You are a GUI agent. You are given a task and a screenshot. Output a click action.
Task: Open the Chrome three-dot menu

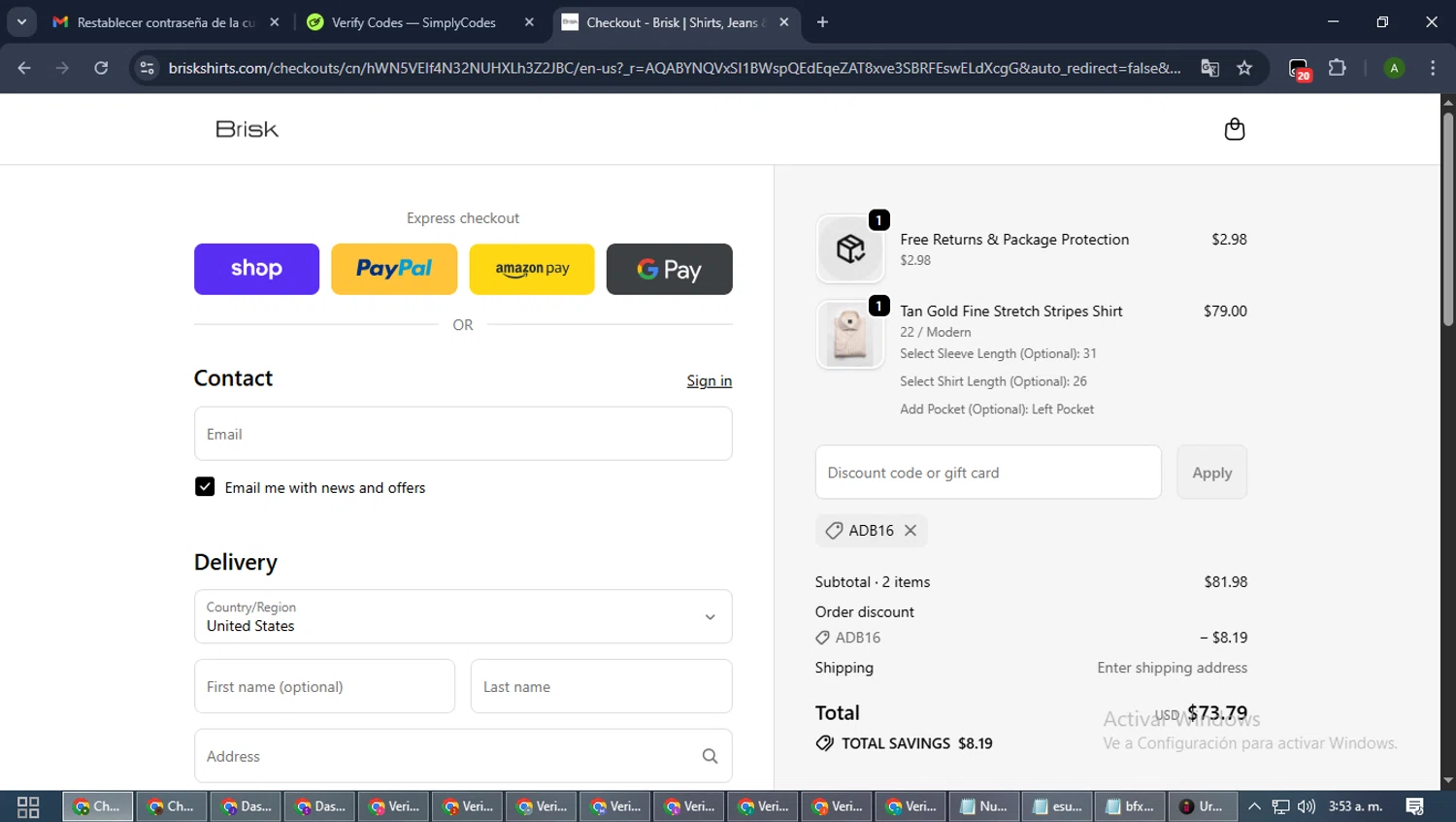tap(1433, 68)
